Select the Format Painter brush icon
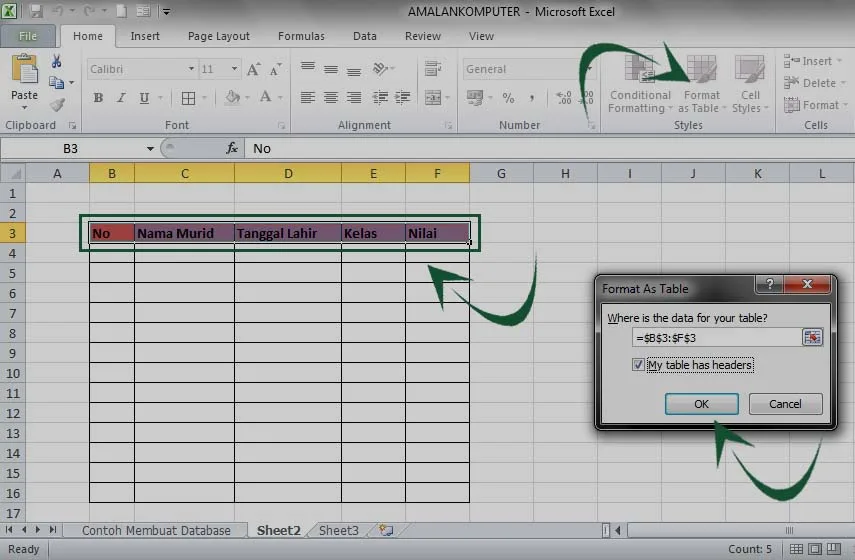This screenshot has width=855, height=560. pyautogui.click(x=57, y=104)
